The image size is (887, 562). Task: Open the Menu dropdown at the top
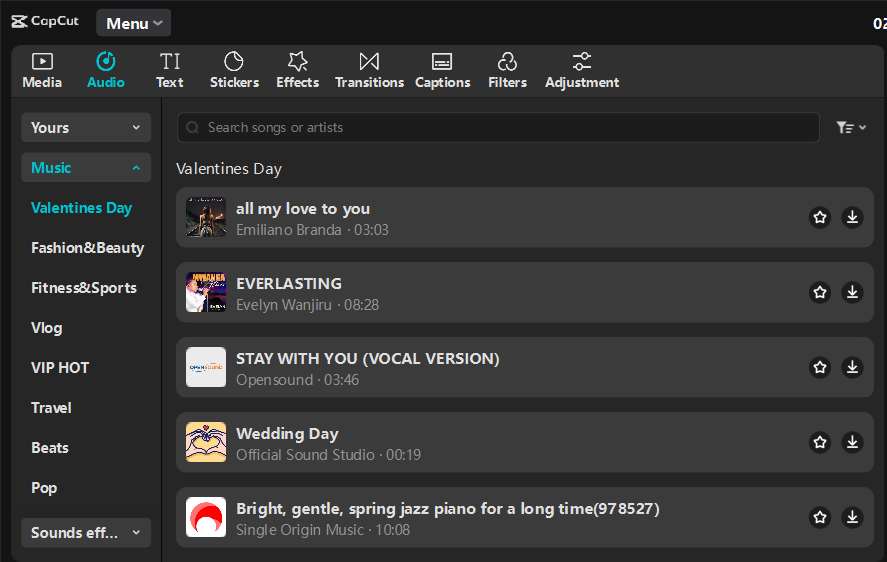tap(133, 23)
